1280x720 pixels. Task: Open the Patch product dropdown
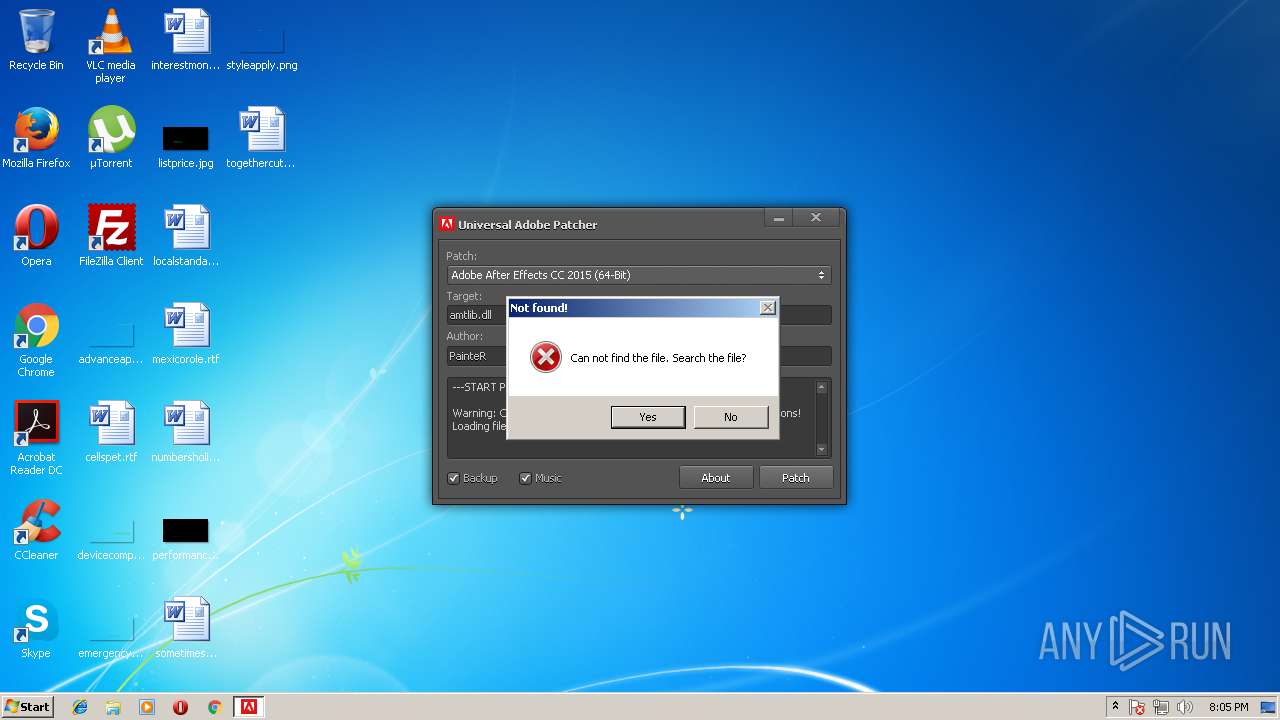[638, 275]
